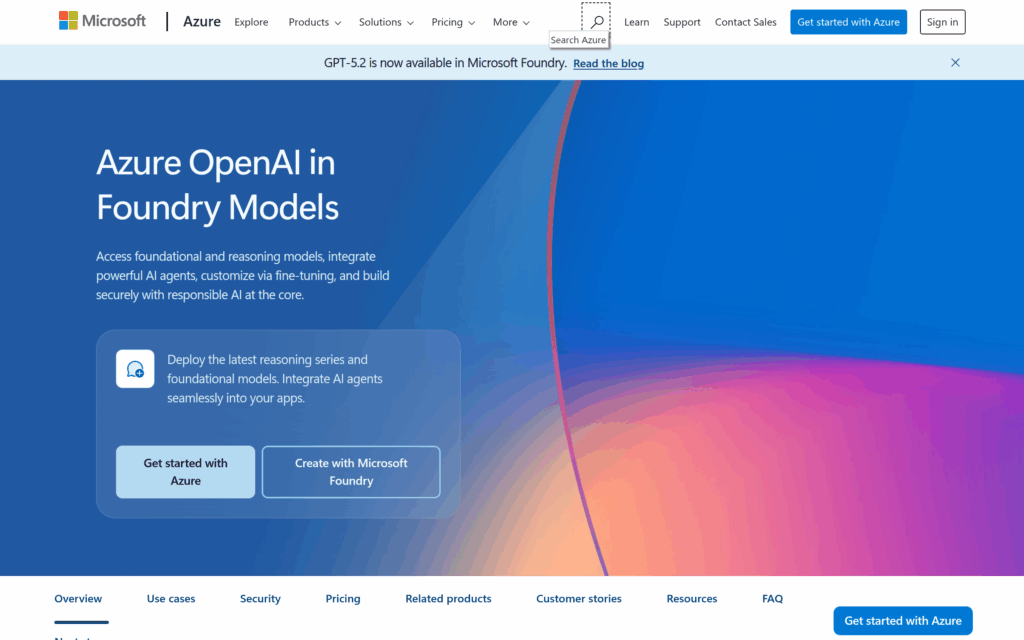Select the Related products tab
Screen dimensions: 1024x640
pos(448,598)
